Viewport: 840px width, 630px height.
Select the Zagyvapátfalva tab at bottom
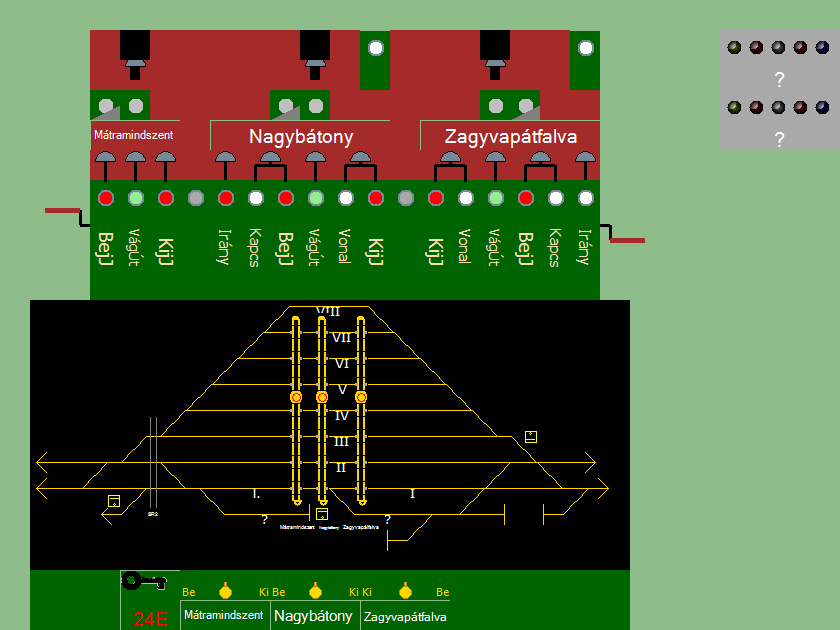405,616
